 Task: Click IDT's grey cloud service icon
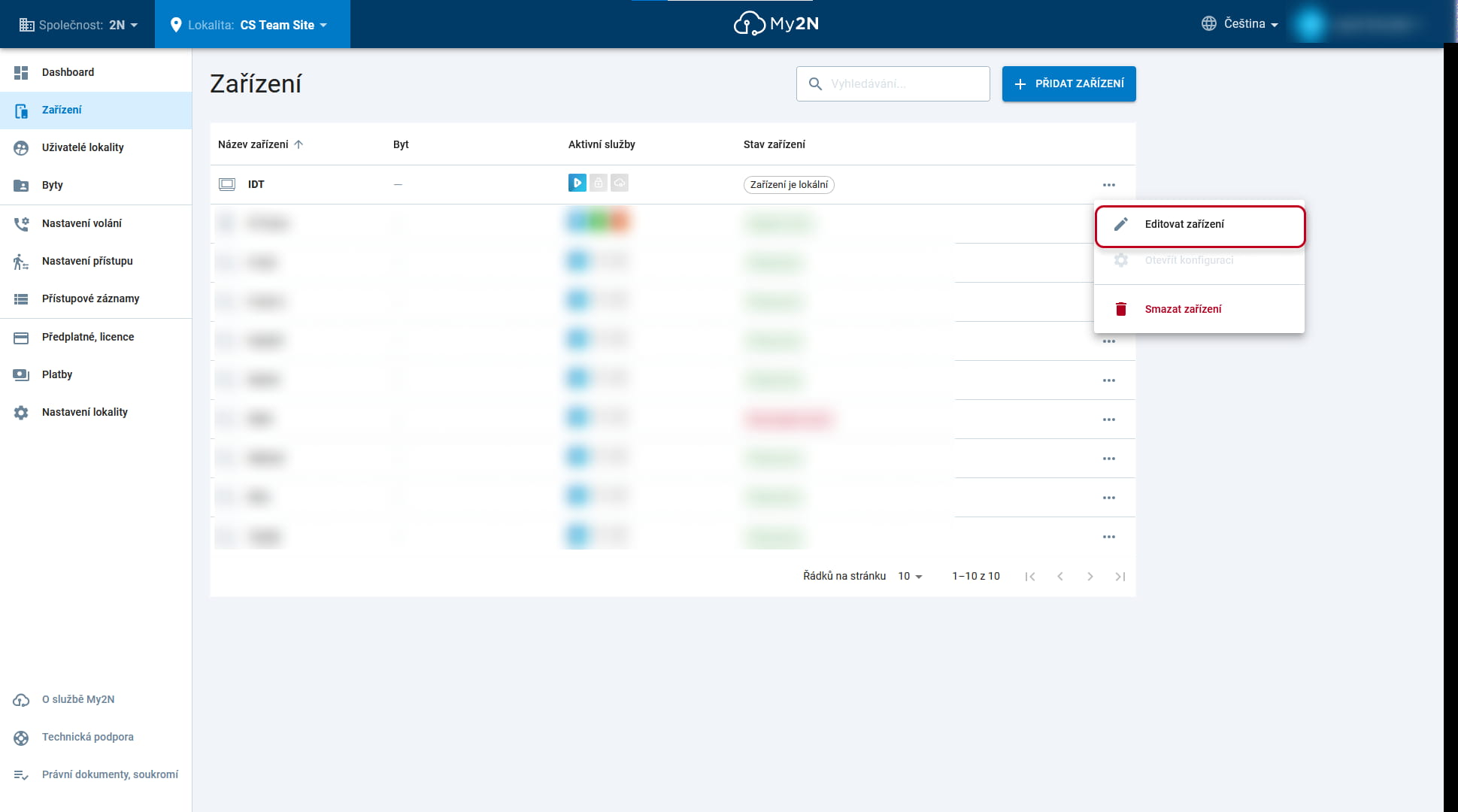pyautogui.click(x=620, y=183)
